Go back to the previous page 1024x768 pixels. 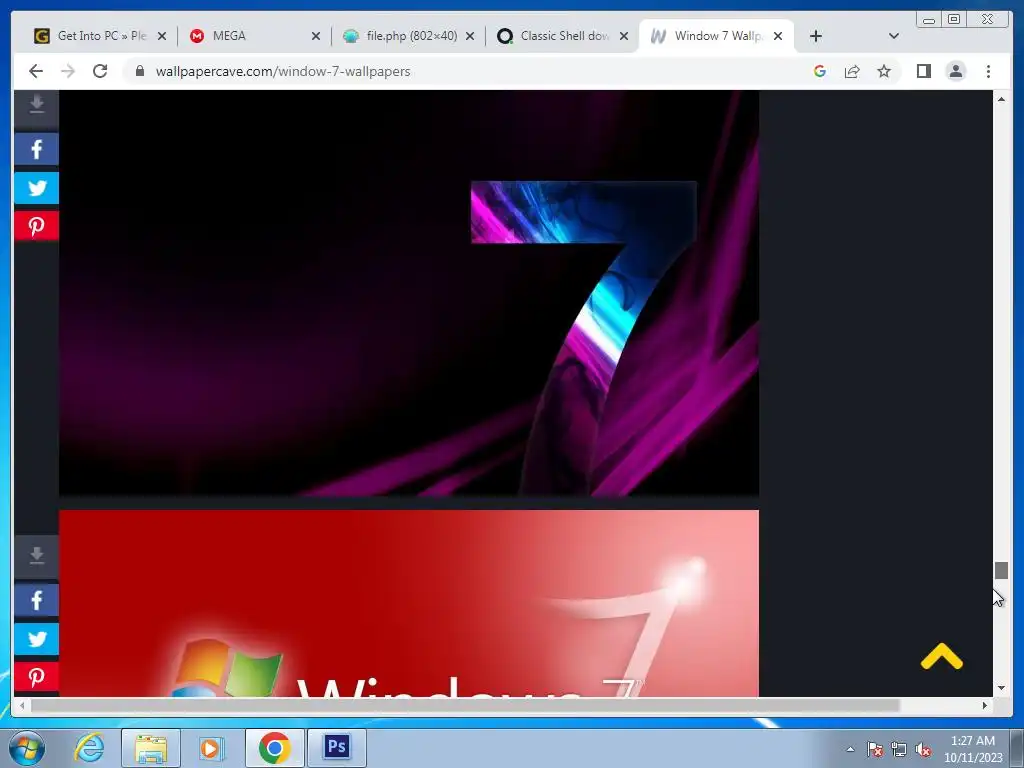(x=36, y=71)
